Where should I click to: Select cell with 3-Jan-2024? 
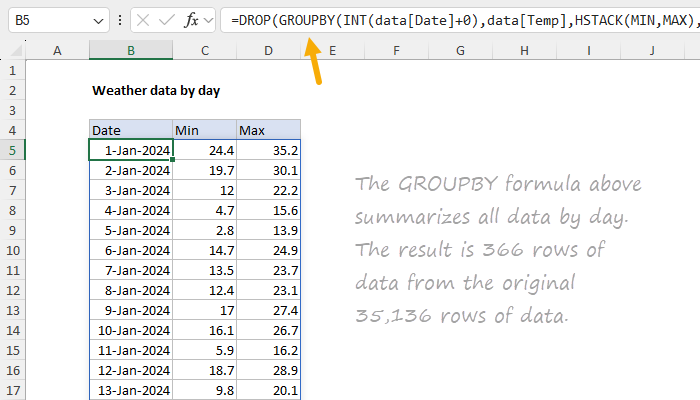[x=131, y=191]
